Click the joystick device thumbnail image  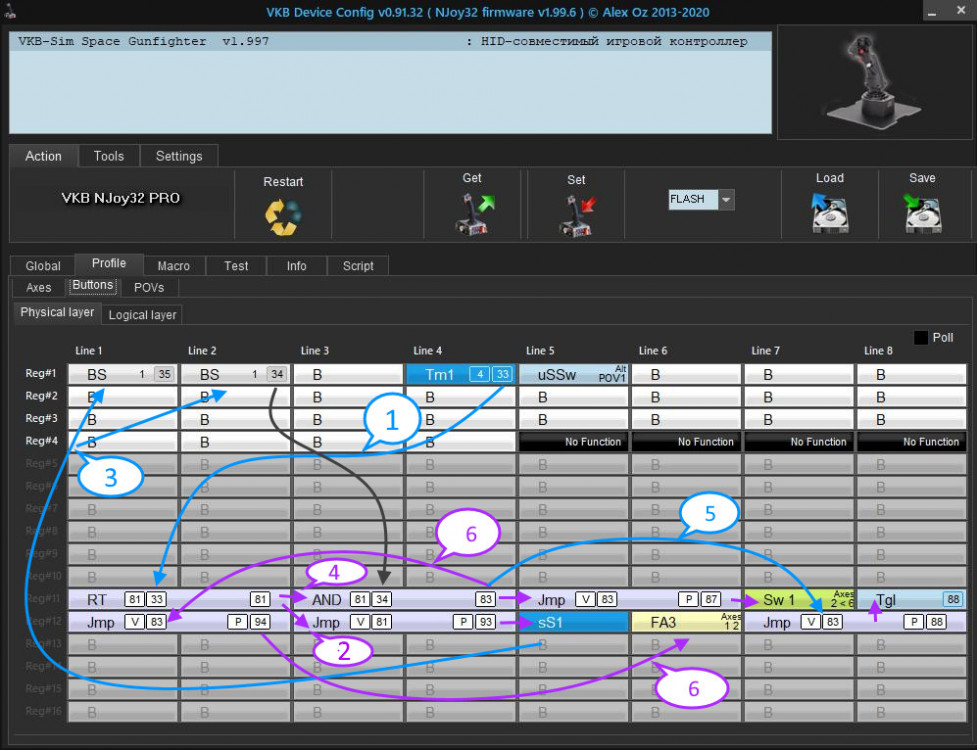[x=869, y=82]
